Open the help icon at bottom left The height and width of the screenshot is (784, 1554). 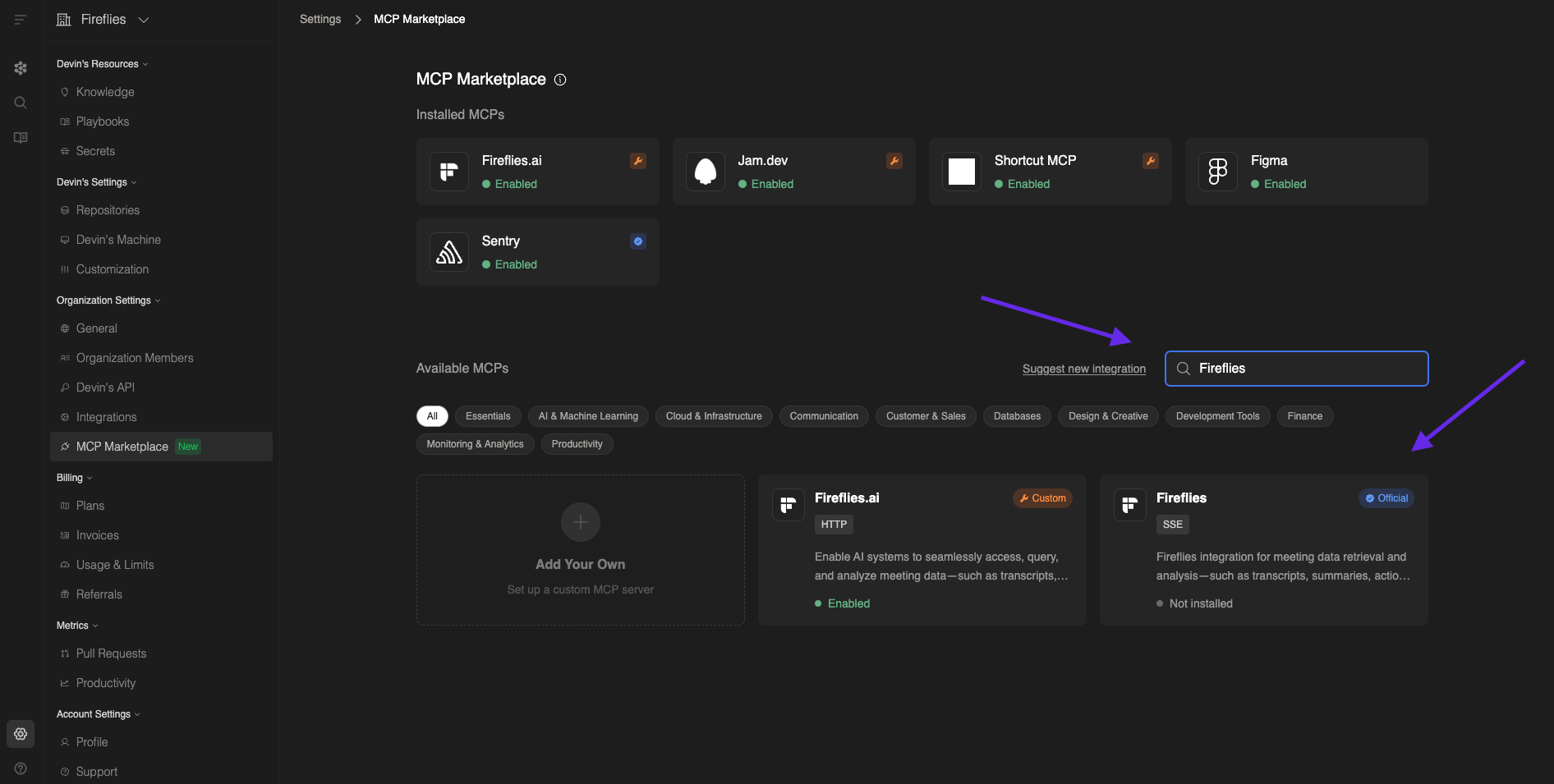(x=21, y=768)
